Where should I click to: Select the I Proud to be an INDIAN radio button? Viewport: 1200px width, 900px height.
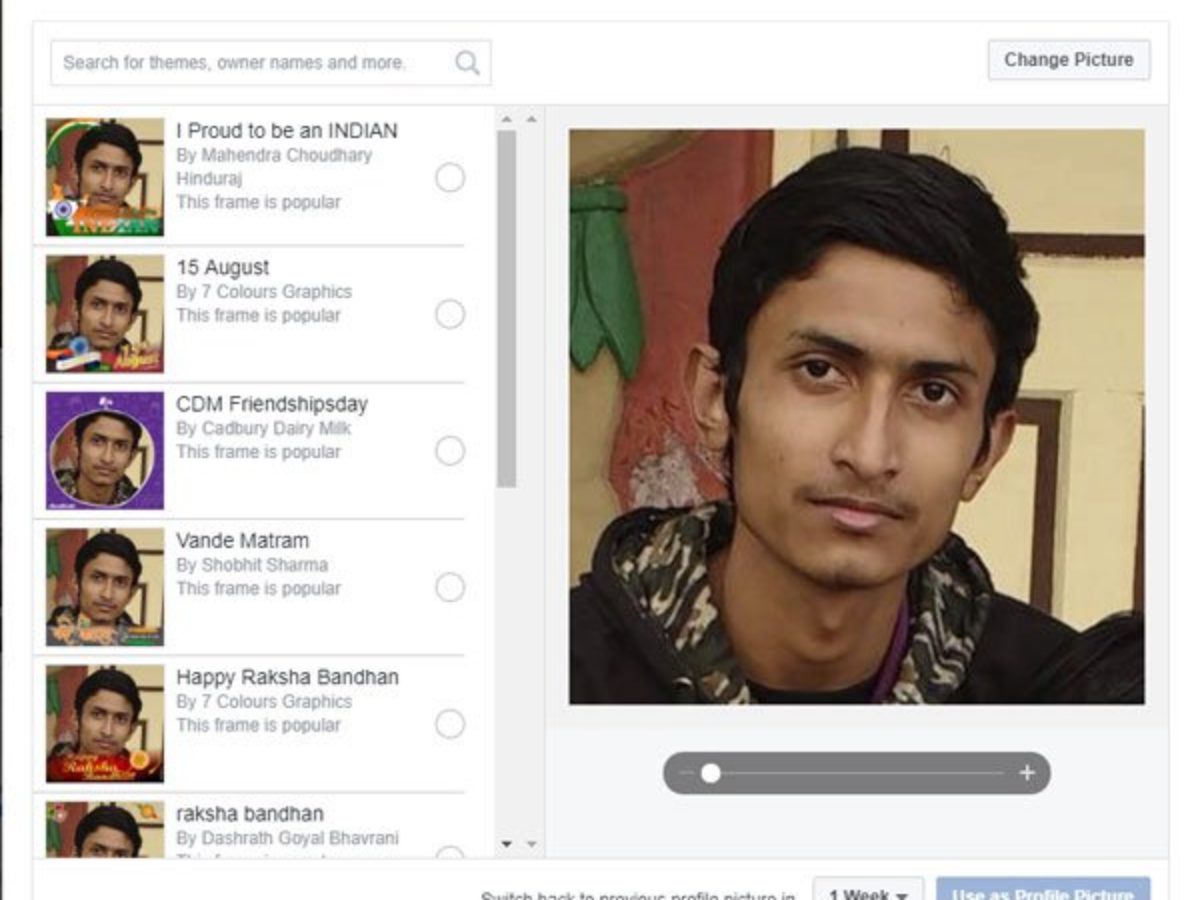(x=450, y=178)
